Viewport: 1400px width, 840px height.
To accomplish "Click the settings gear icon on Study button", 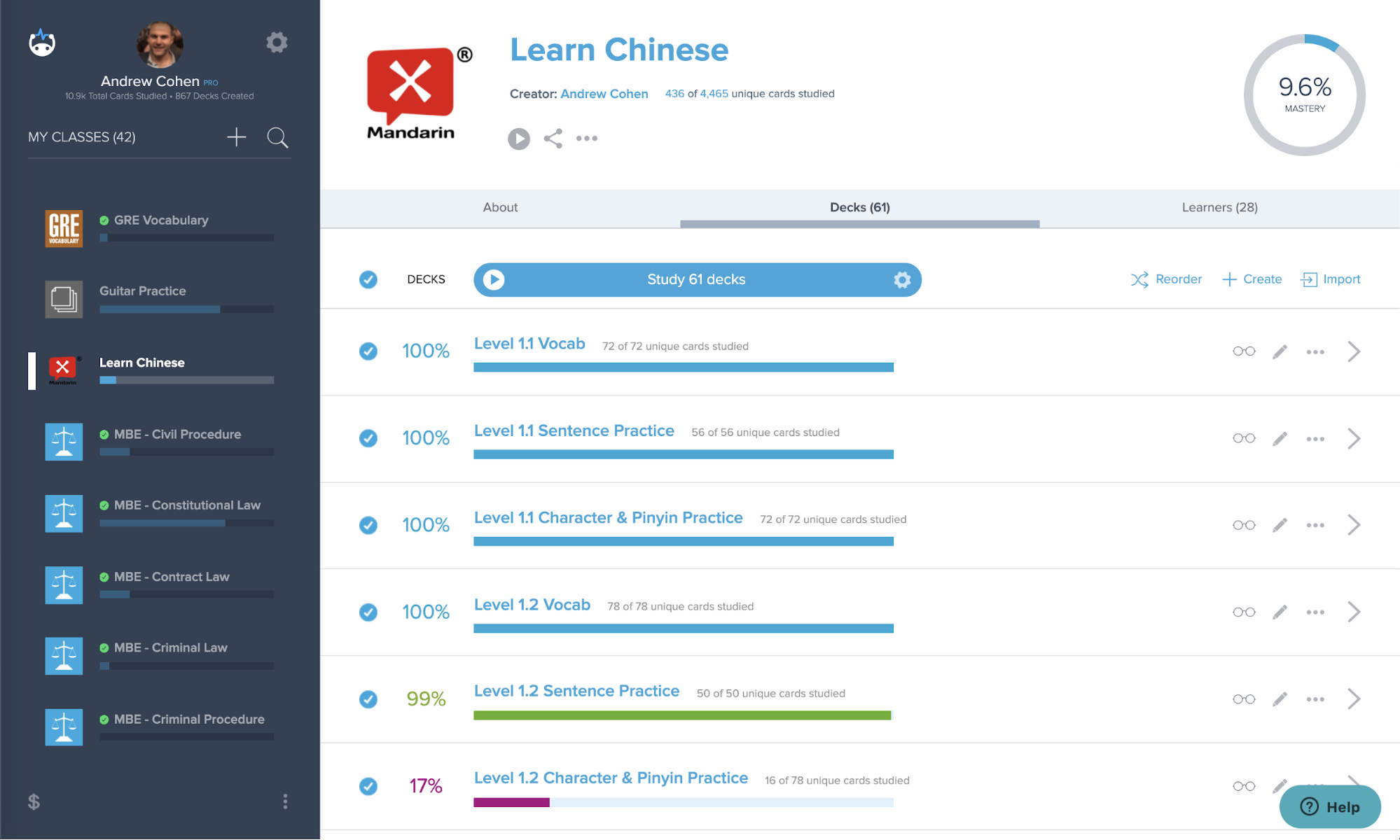I will (x=899, y=279).
